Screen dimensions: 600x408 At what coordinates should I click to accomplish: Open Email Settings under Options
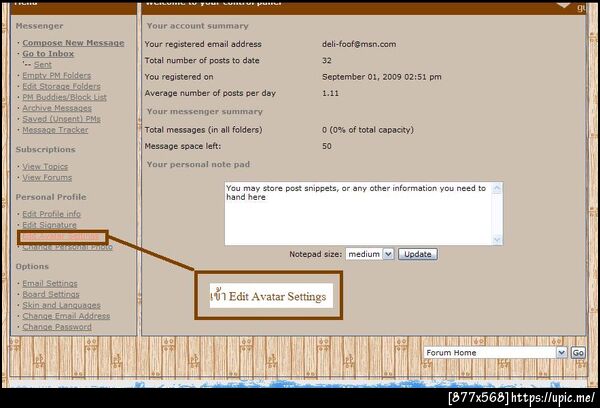coord(50,284)
